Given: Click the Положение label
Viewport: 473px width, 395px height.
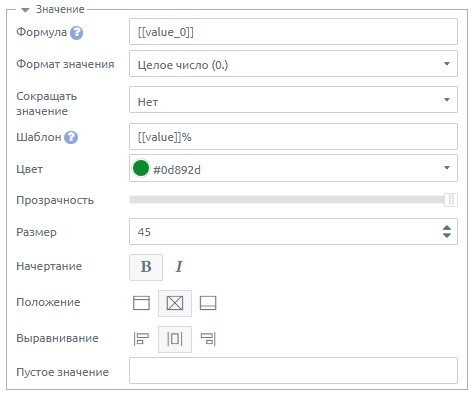Looking at the screenshot, I should tap(48, 302).
